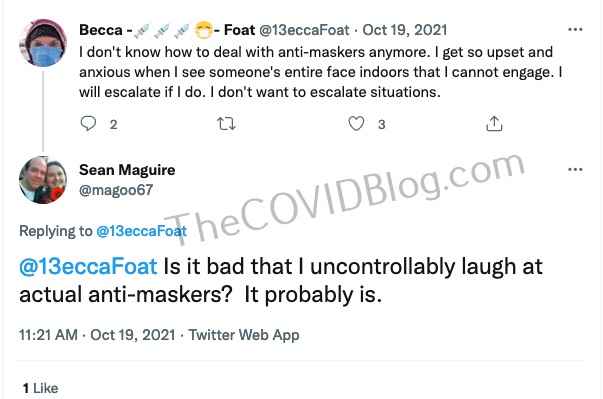Open the @13eccaFoat handle beside Becca's name

(304, 30)
